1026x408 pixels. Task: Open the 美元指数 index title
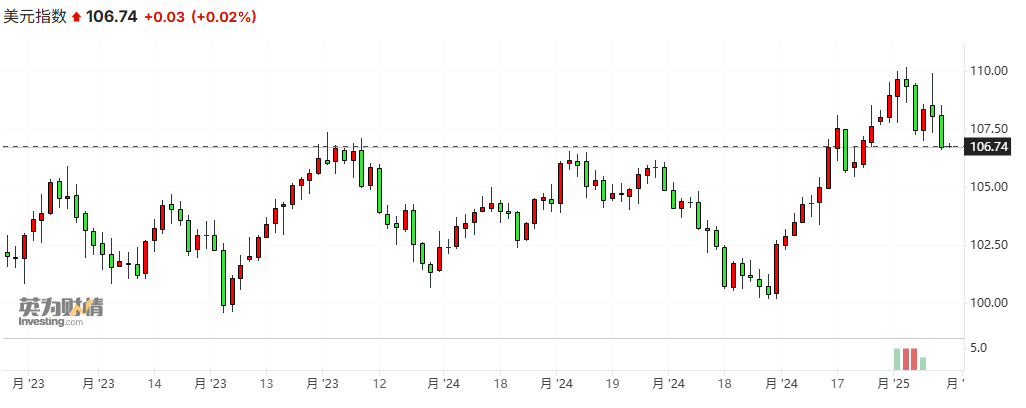click(36, 17)
